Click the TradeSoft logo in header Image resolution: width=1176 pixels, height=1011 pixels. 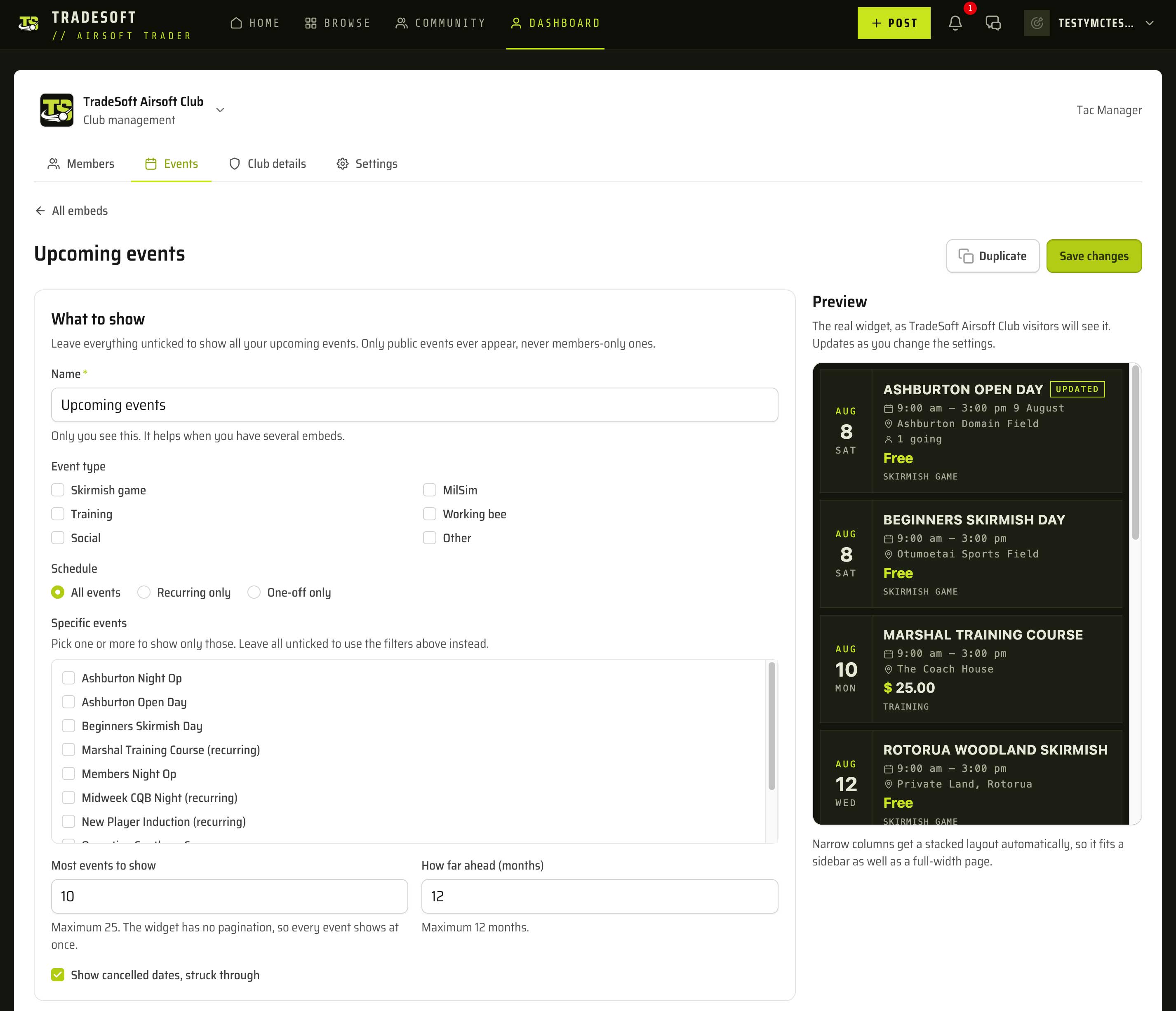[x=28, y=23]
